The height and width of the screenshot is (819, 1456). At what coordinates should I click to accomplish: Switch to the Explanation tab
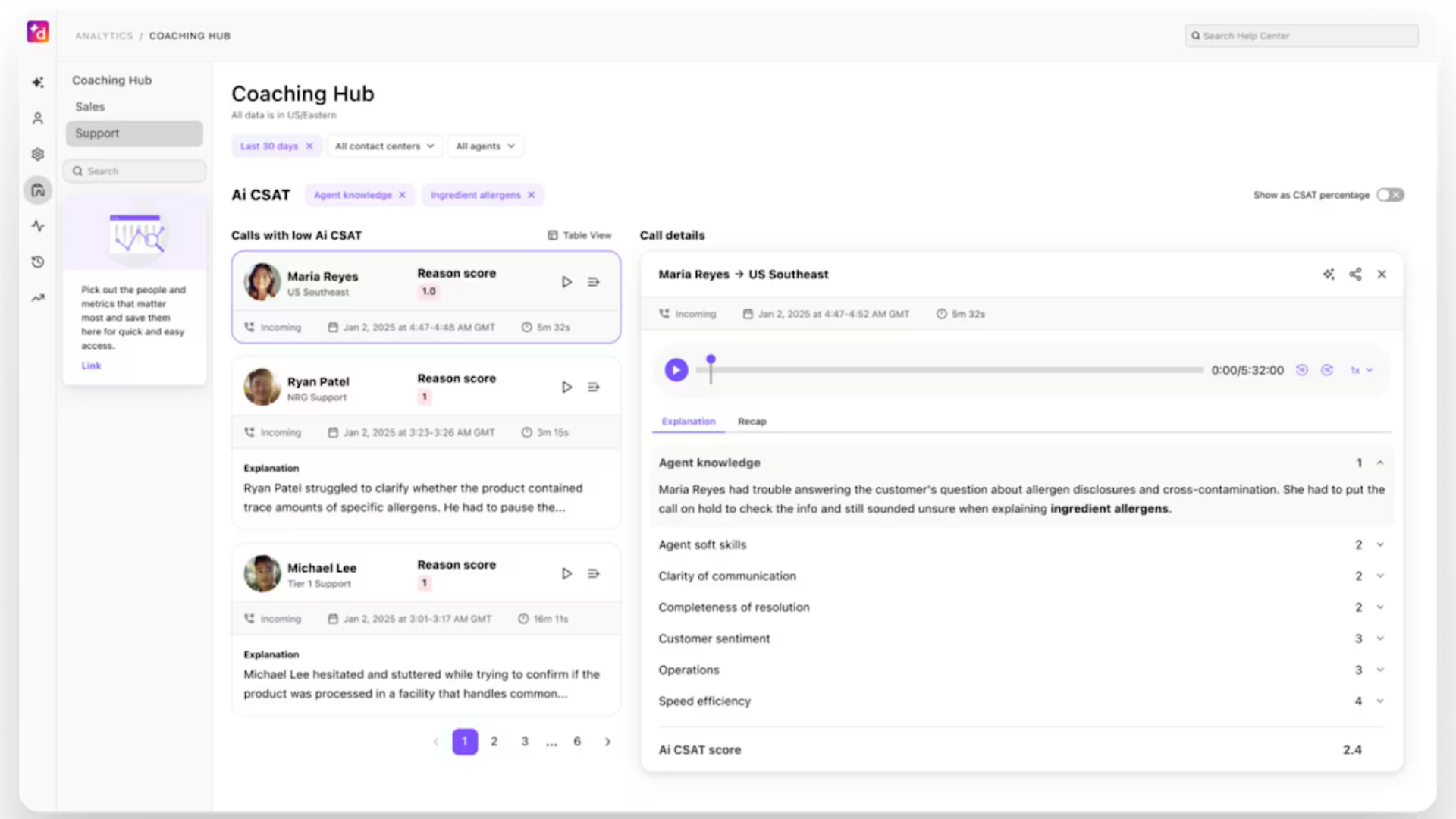689,422
